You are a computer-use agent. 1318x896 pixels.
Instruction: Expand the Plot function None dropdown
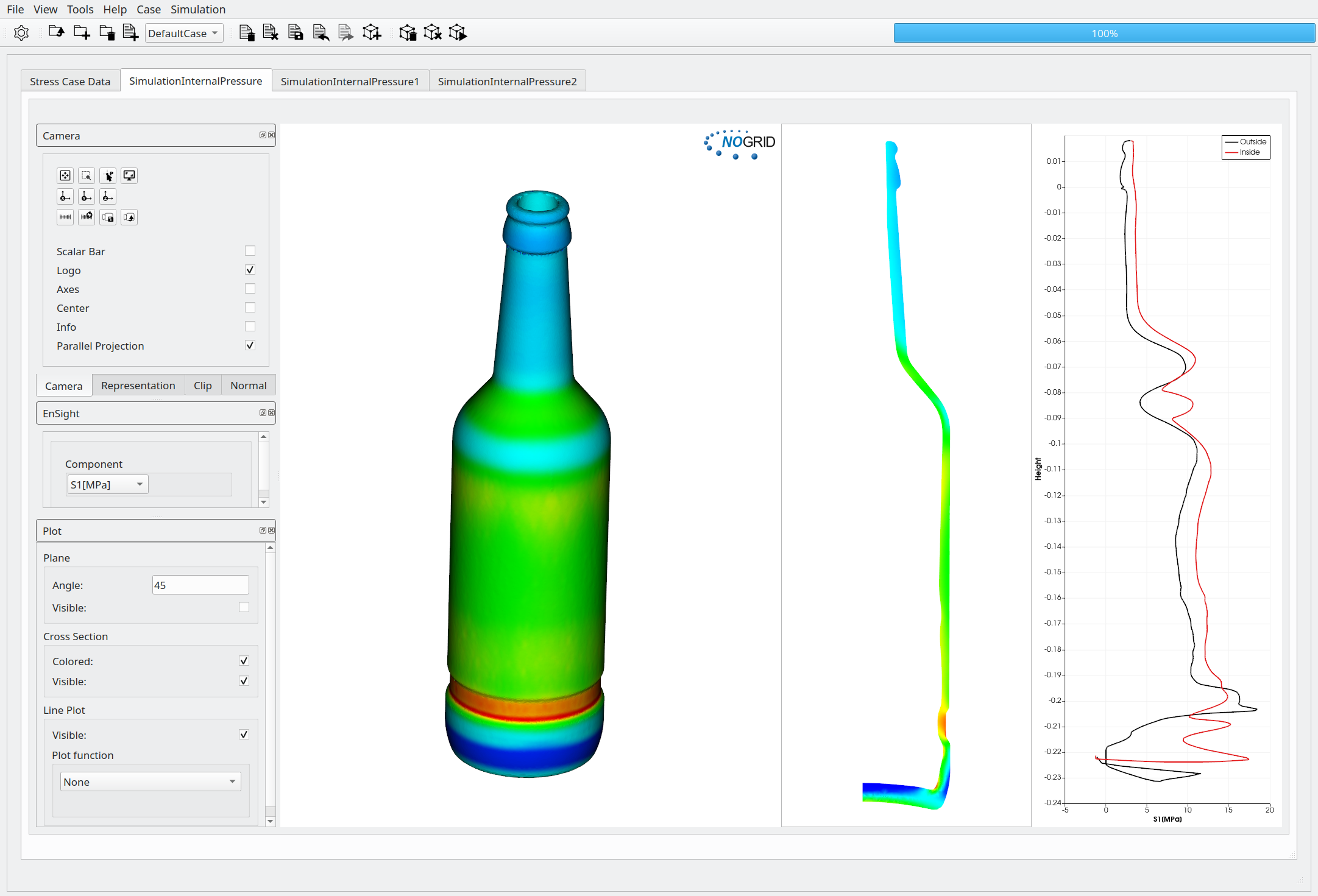coord(150,781)
